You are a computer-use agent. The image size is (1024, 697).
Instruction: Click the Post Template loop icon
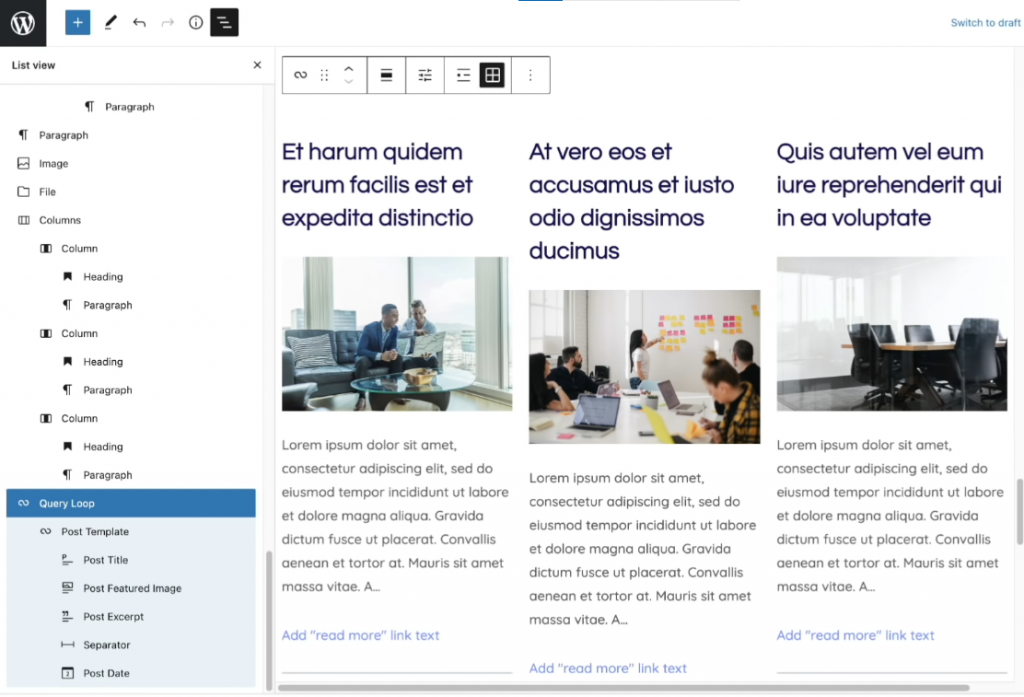[45, 531]
